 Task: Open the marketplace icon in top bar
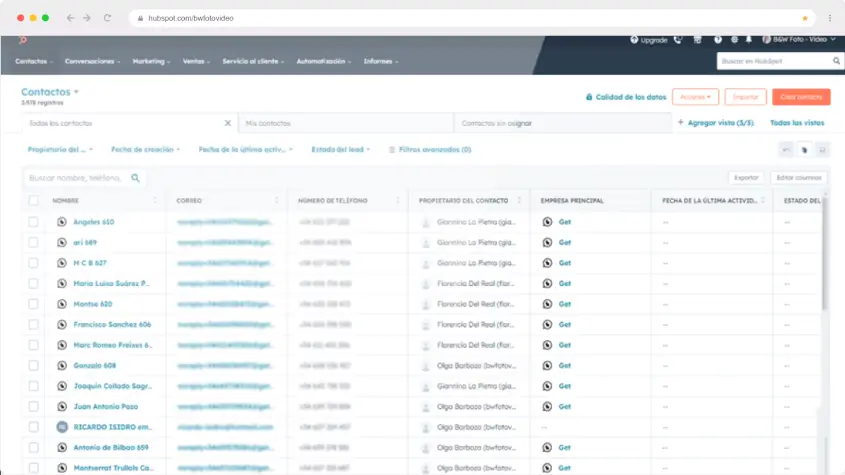coord(698,40)
